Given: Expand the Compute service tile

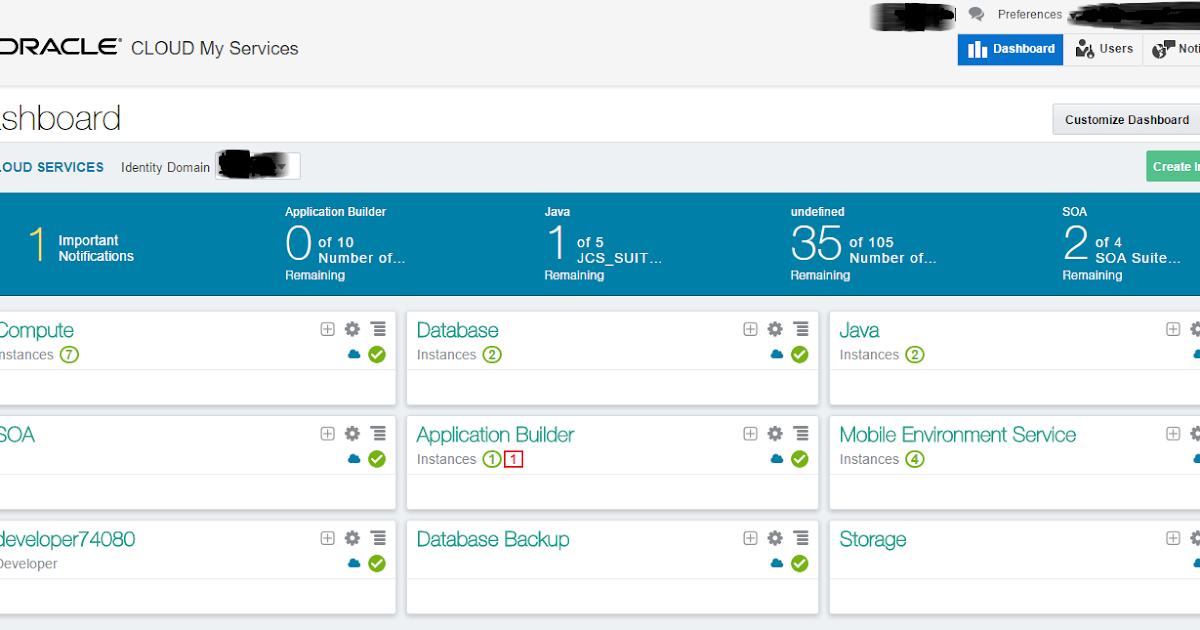Looking at the screenshot, I should (x=327, y=328).
